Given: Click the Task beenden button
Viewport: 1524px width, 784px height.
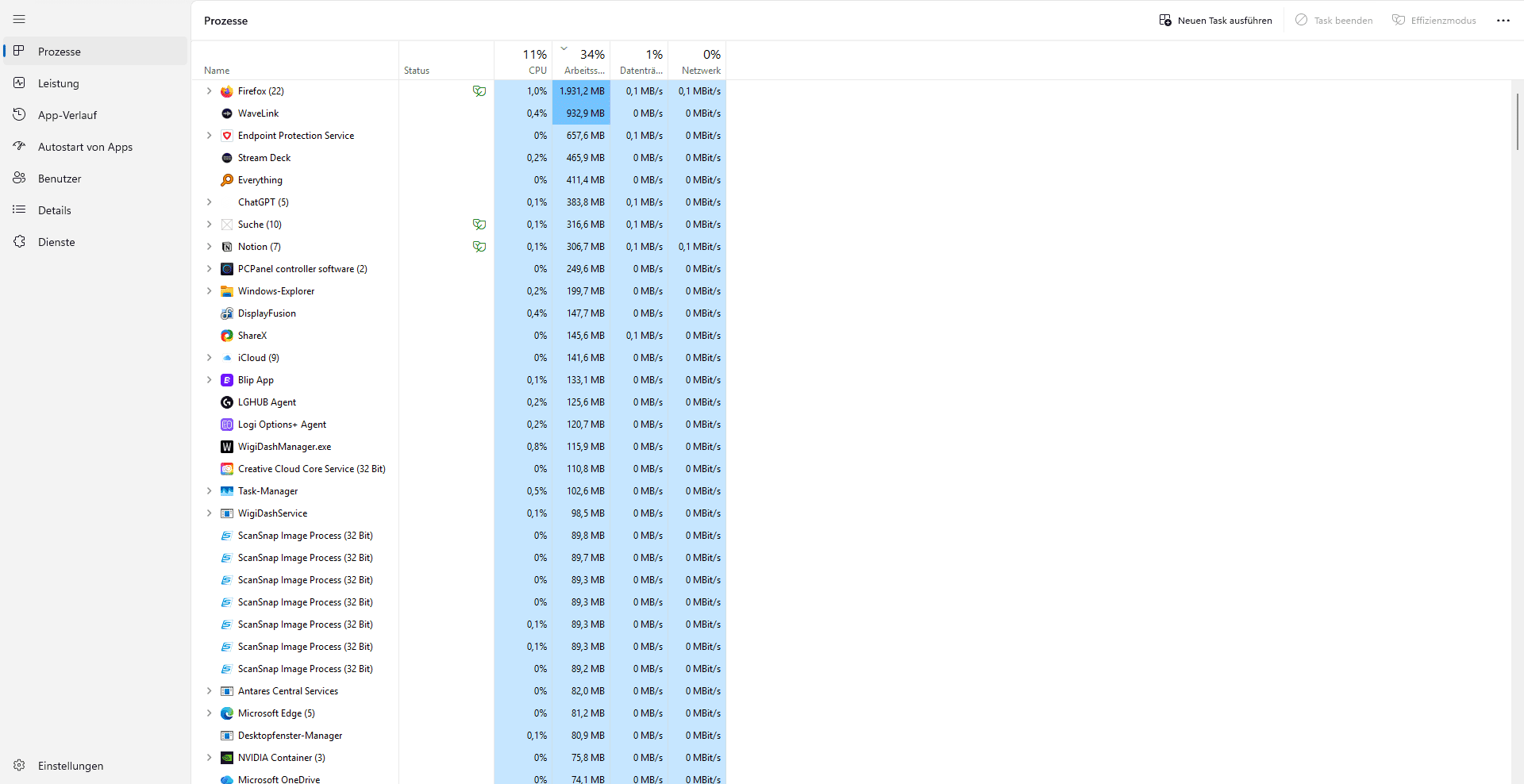Looking at the screenshot, I should 1333,21.
